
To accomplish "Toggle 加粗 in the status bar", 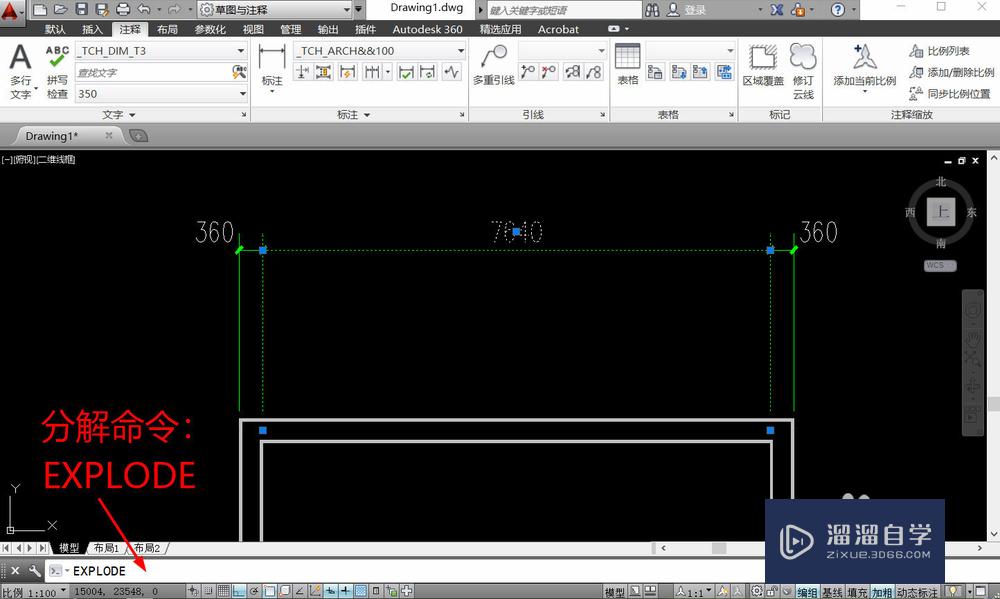I will (882, 593).
